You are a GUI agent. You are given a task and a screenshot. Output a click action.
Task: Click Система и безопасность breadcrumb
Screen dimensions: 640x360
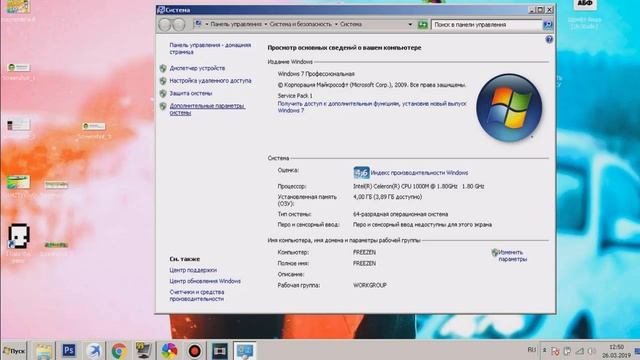tap(300, 24)
